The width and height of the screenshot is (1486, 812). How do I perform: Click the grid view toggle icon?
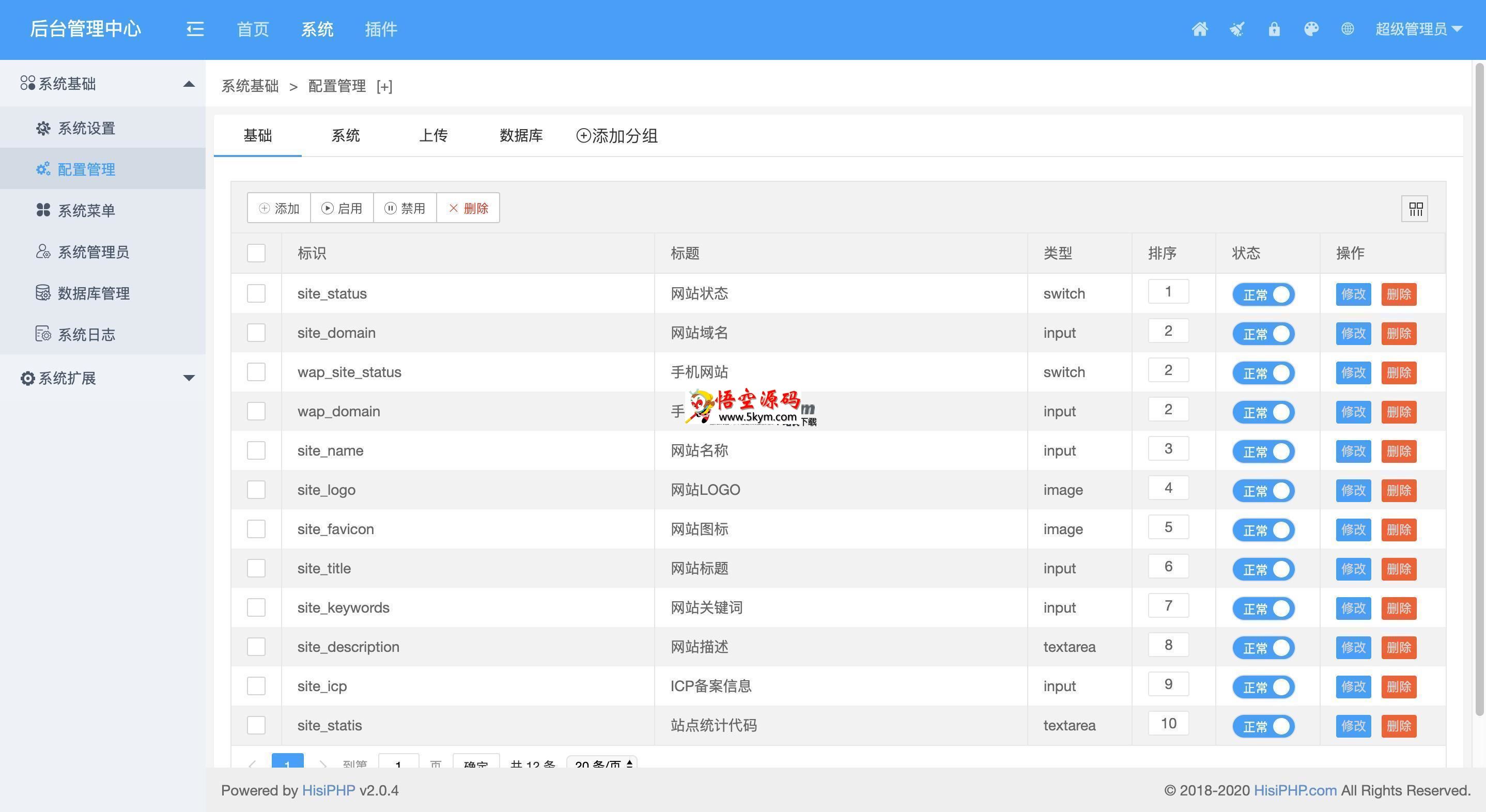click(x=1416, y=208)
